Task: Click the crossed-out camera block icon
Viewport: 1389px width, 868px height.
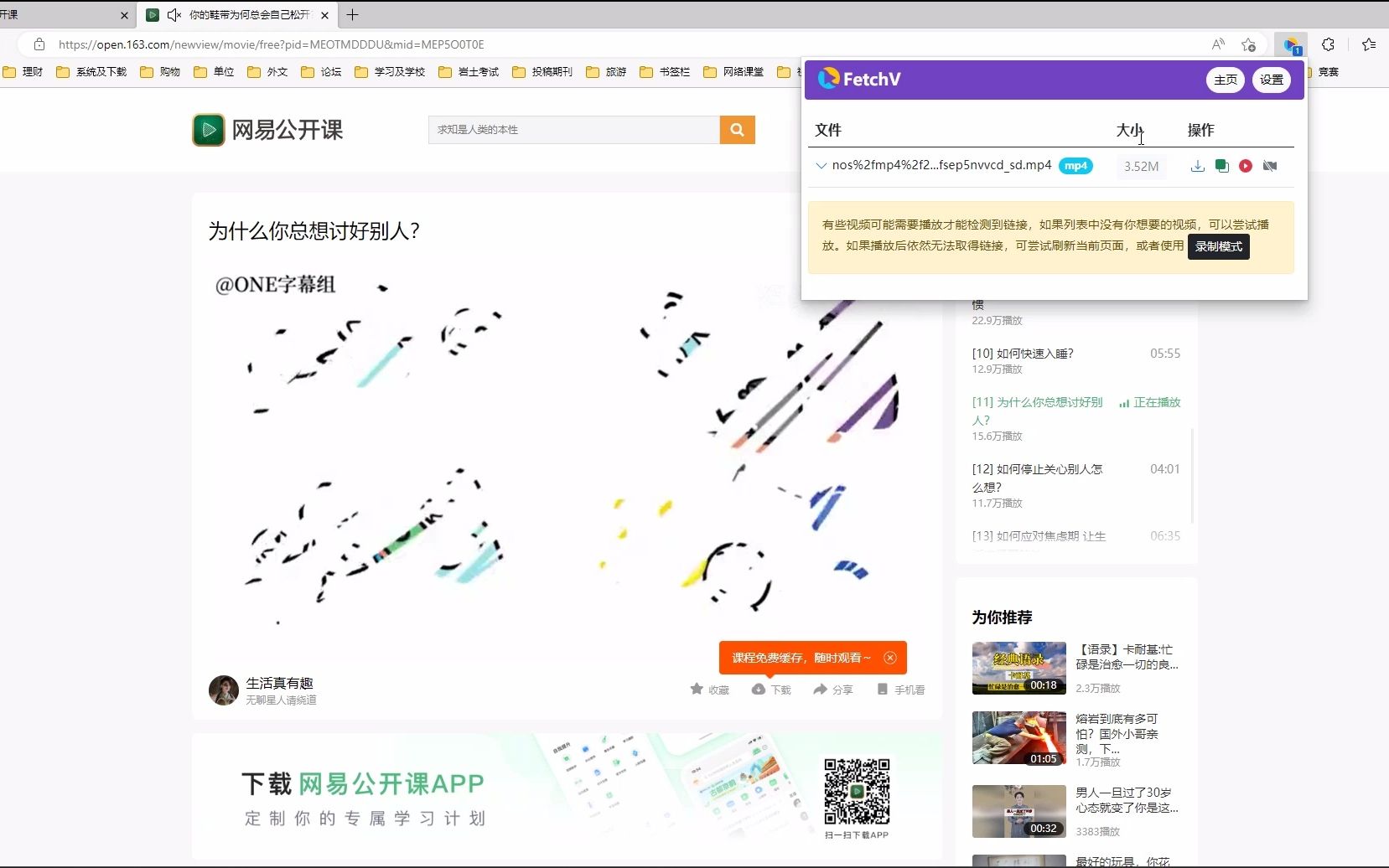Action: coord(1270,166)
